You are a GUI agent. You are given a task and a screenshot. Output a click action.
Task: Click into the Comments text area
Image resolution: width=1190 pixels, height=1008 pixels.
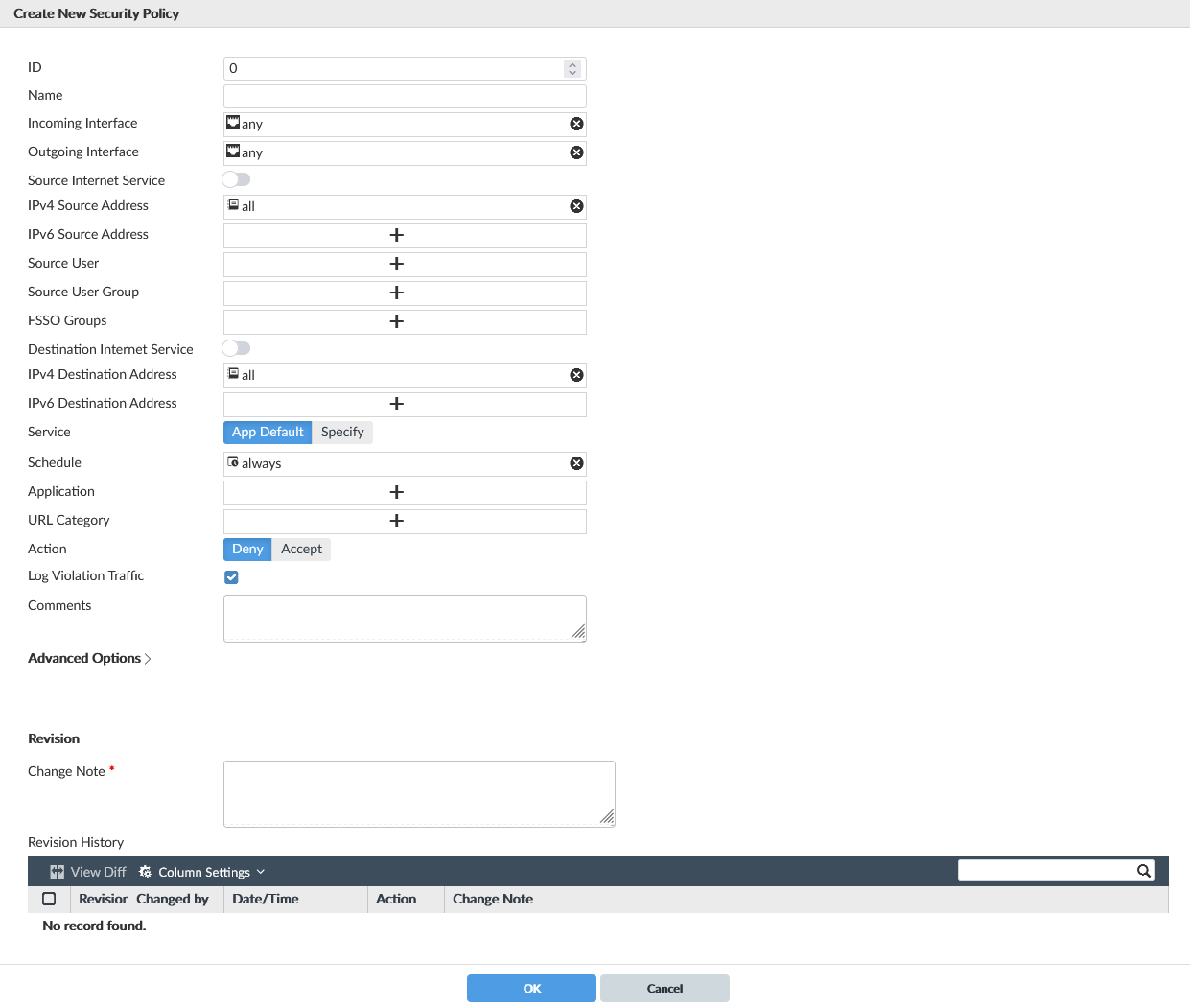(405, 619)
